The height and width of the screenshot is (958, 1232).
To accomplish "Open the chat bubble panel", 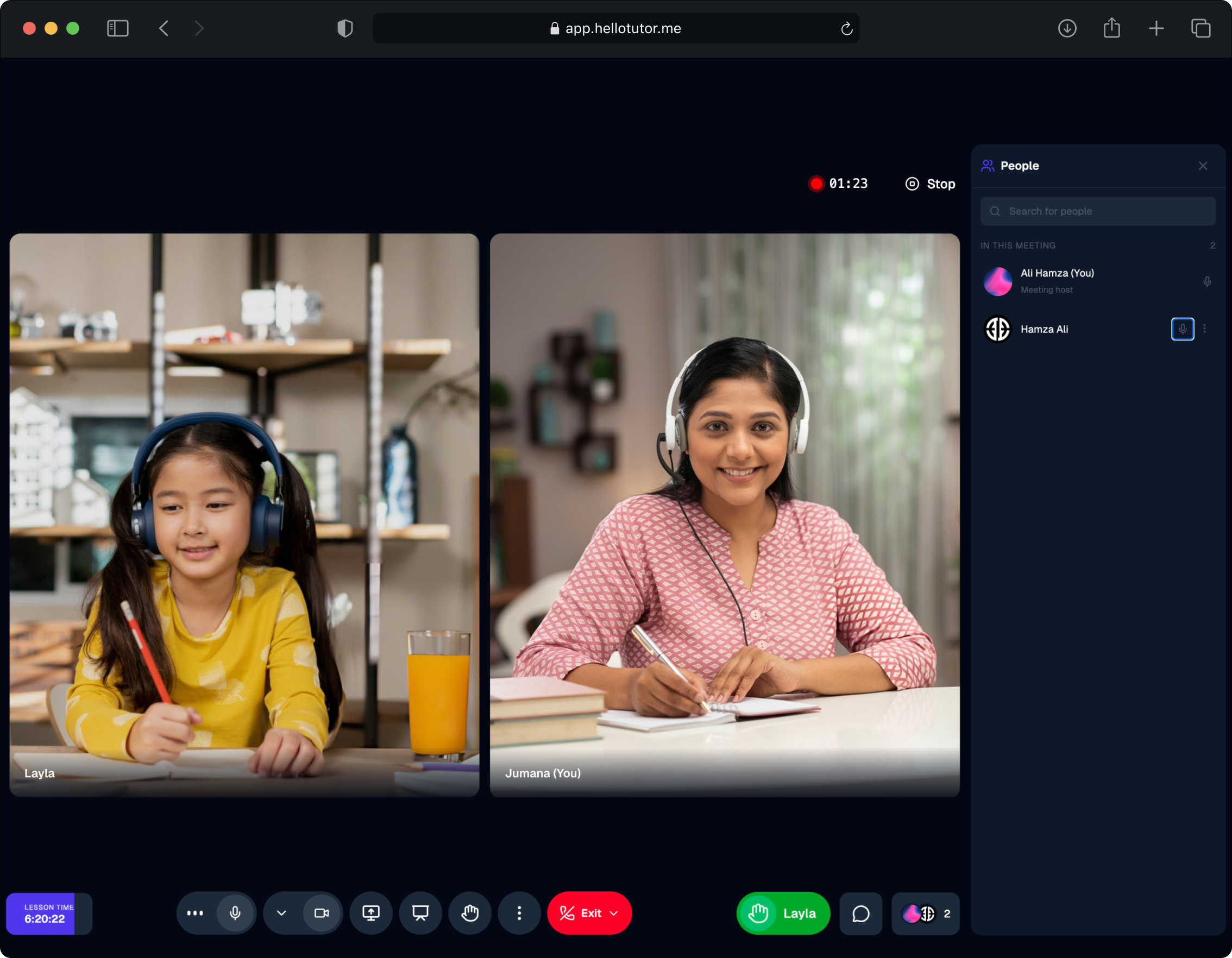I will 860,913.
